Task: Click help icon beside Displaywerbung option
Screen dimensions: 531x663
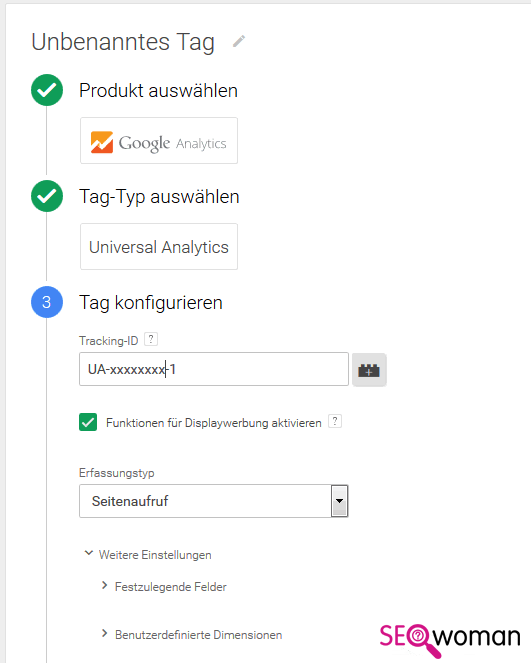Action: click(x=335, y=421)
